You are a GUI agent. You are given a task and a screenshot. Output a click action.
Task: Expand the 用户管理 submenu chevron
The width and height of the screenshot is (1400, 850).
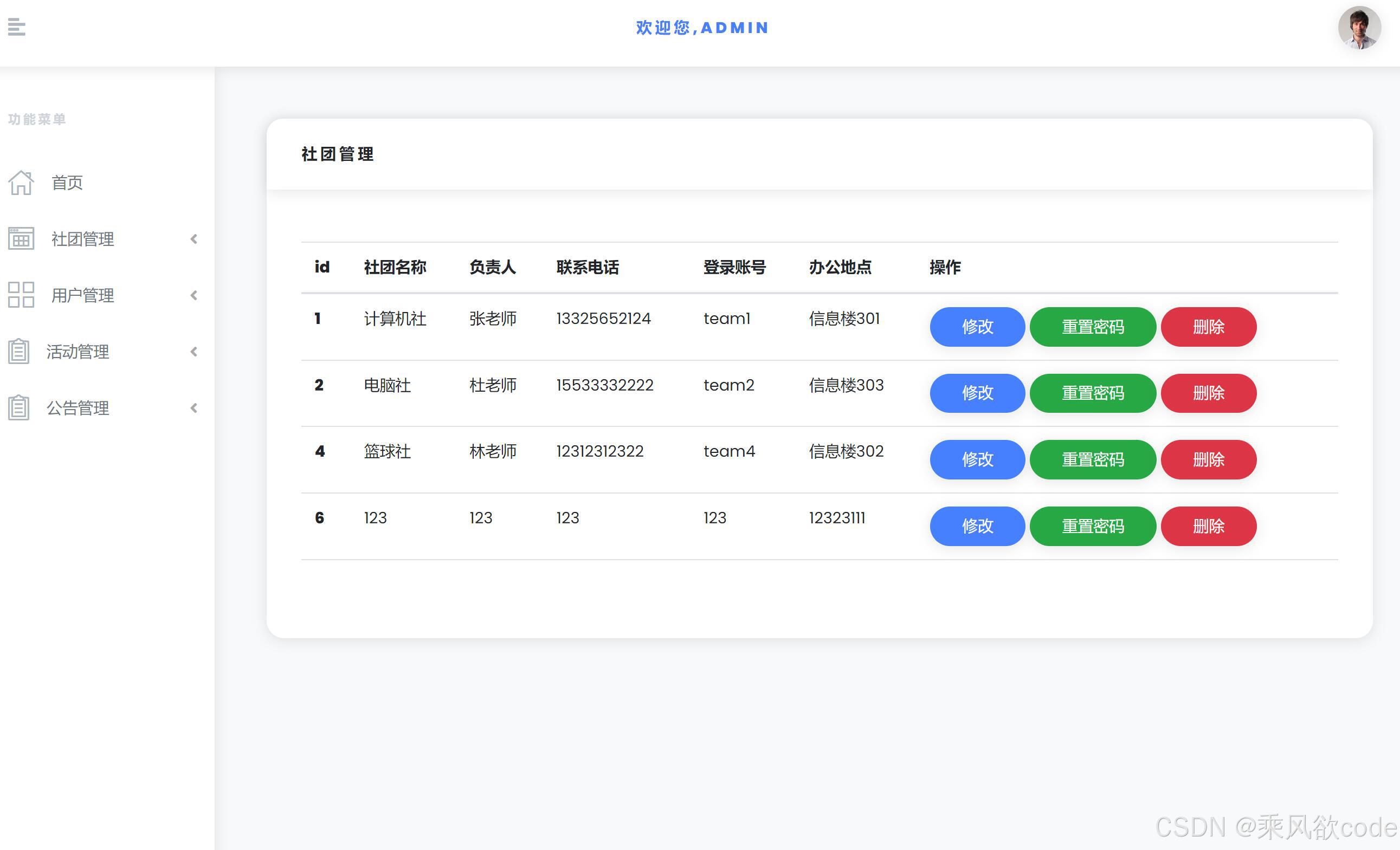[193, 295]
